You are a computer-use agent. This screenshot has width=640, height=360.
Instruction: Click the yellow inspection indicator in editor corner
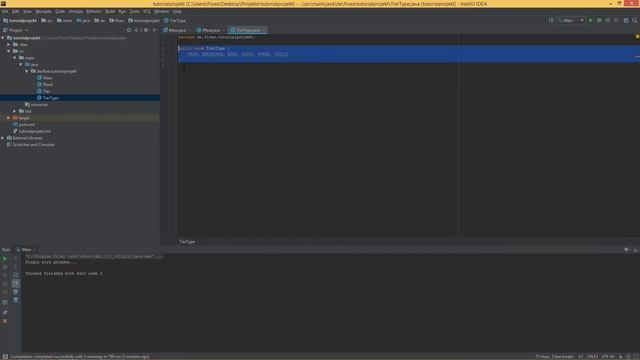[x=637, y=37]
